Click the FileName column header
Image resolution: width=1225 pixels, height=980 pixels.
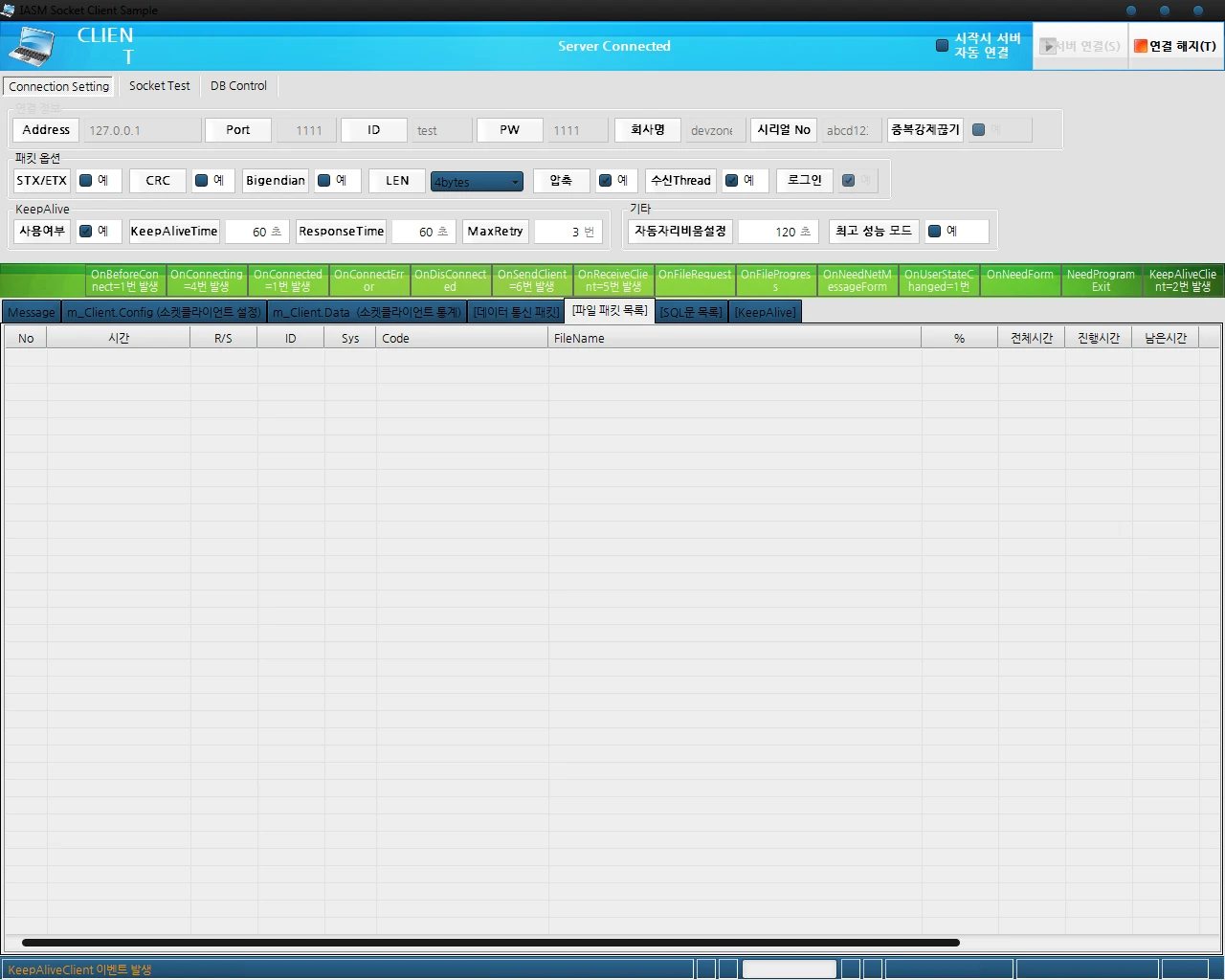click(x=735, y=338)
